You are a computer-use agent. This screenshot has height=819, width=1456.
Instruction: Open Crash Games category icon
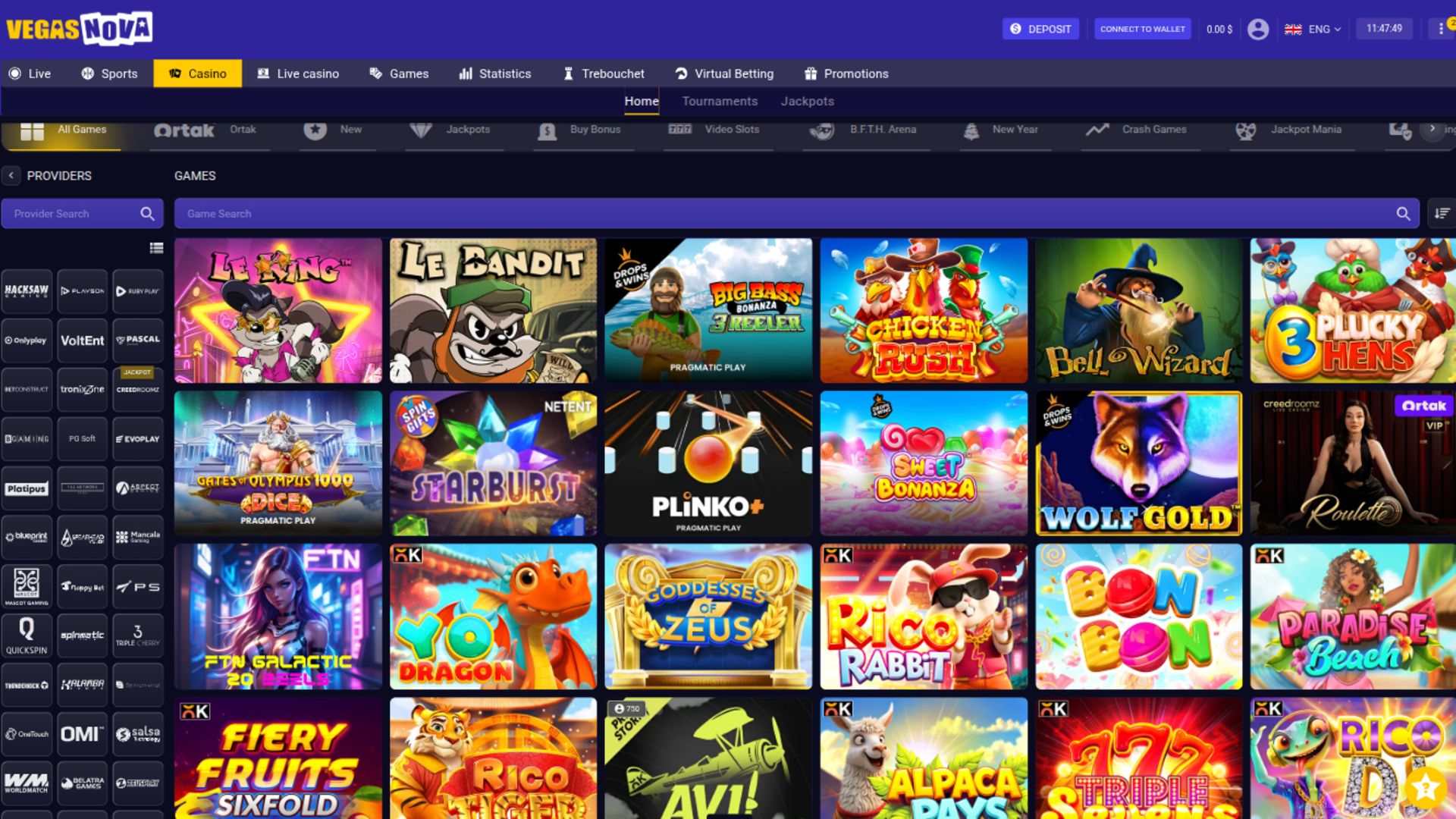[x=1097, y=130]
